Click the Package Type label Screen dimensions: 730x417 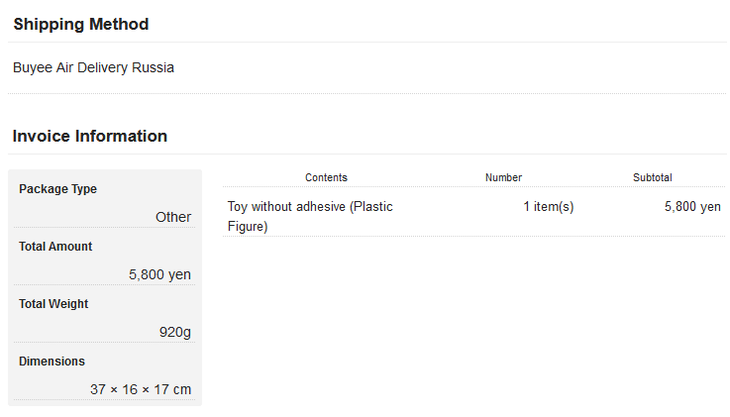tap(58, 189)
